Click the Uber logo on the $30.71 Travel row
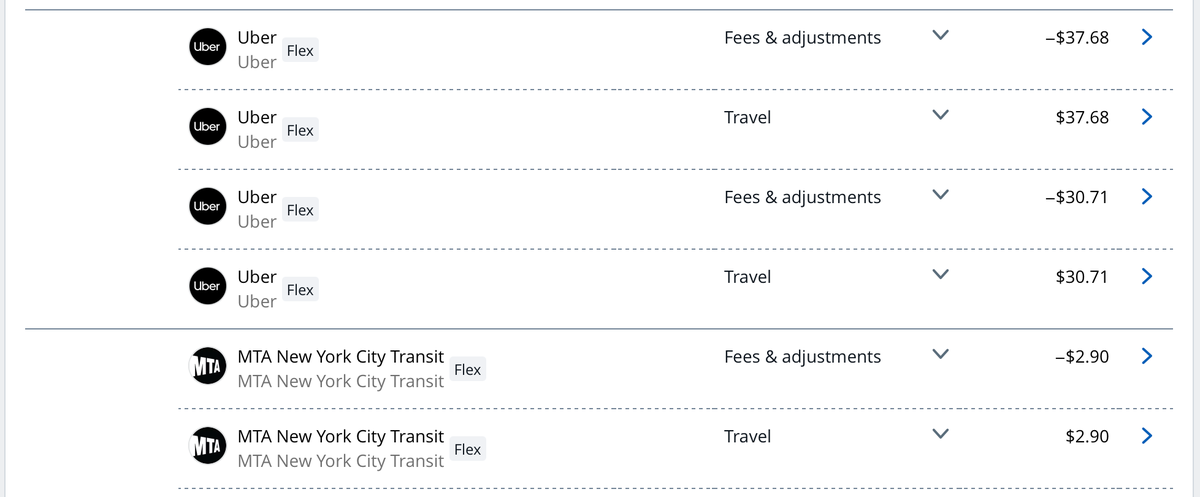Viewport: 1200px width, 497px height. 206,286
